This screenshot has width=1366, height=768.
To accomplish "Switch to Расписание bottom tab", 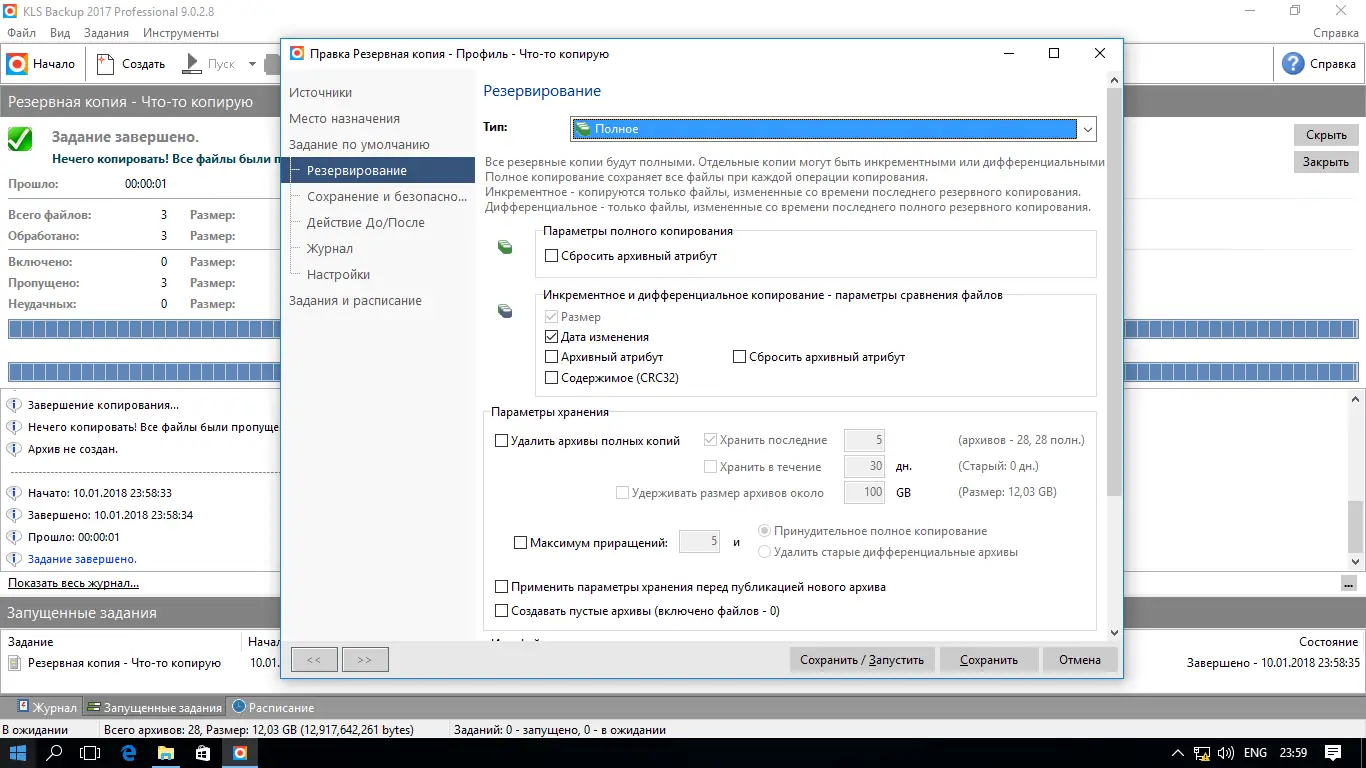I will [x=273, y=707].
